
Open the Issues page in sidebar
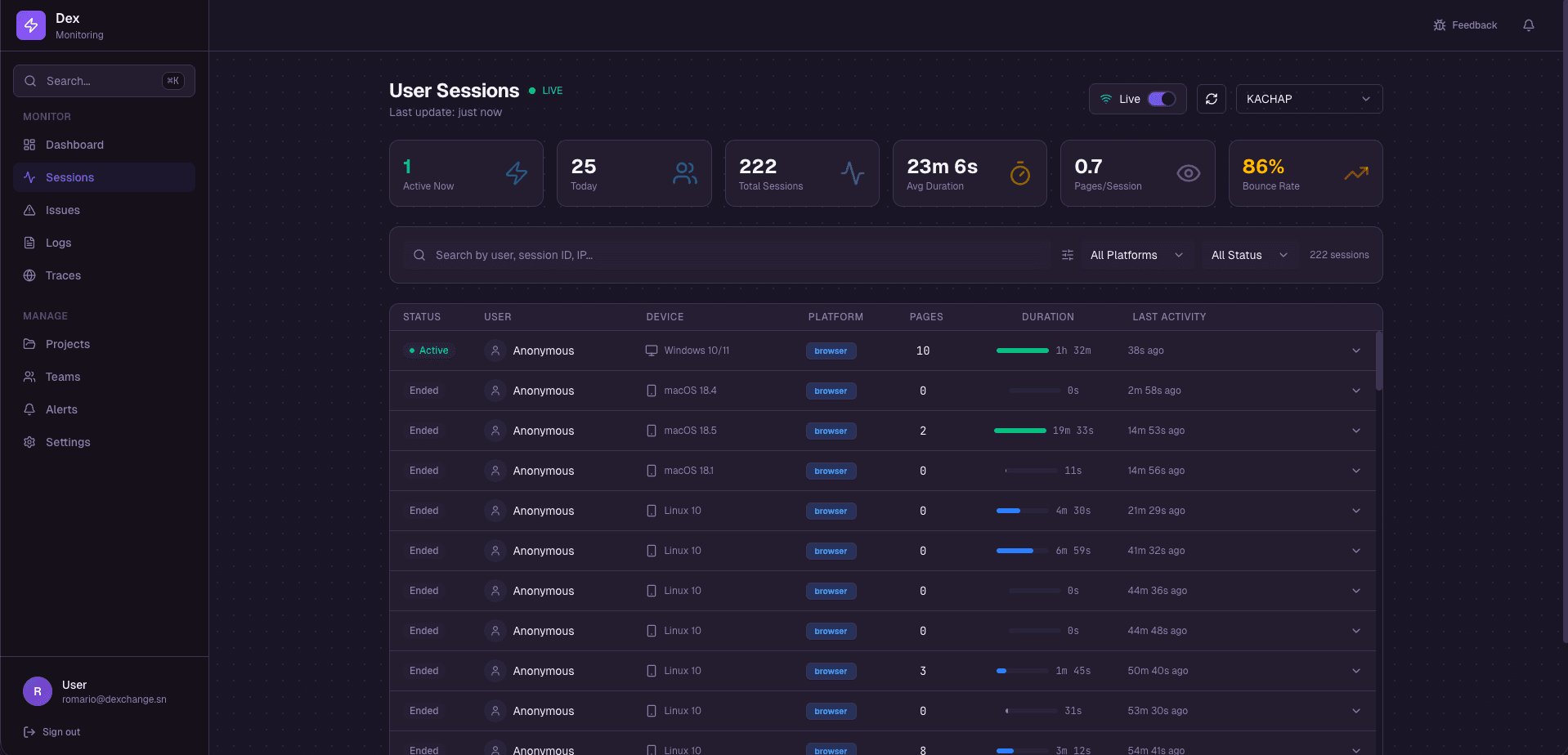(x=63, y=210)
